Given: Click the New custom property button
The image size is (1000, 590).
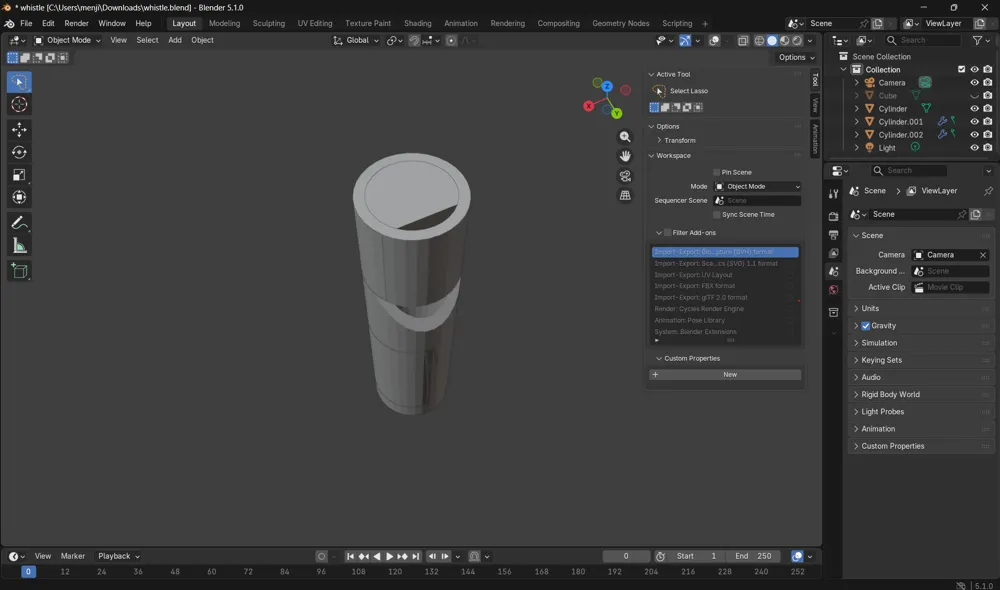Looking at the screenshot, I should (725, 375).
